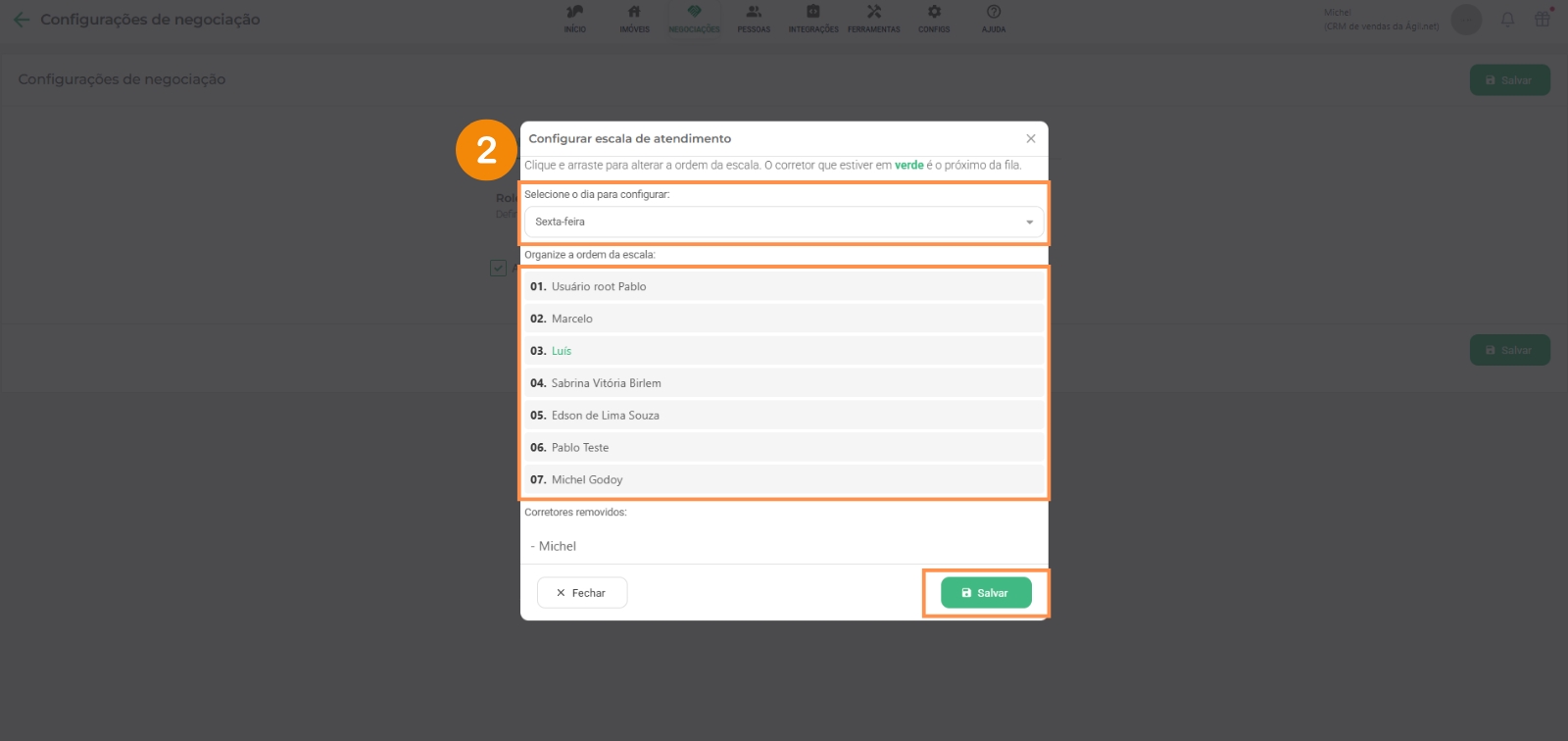Click the gift icon in the header

click(x=1543, y=20)
